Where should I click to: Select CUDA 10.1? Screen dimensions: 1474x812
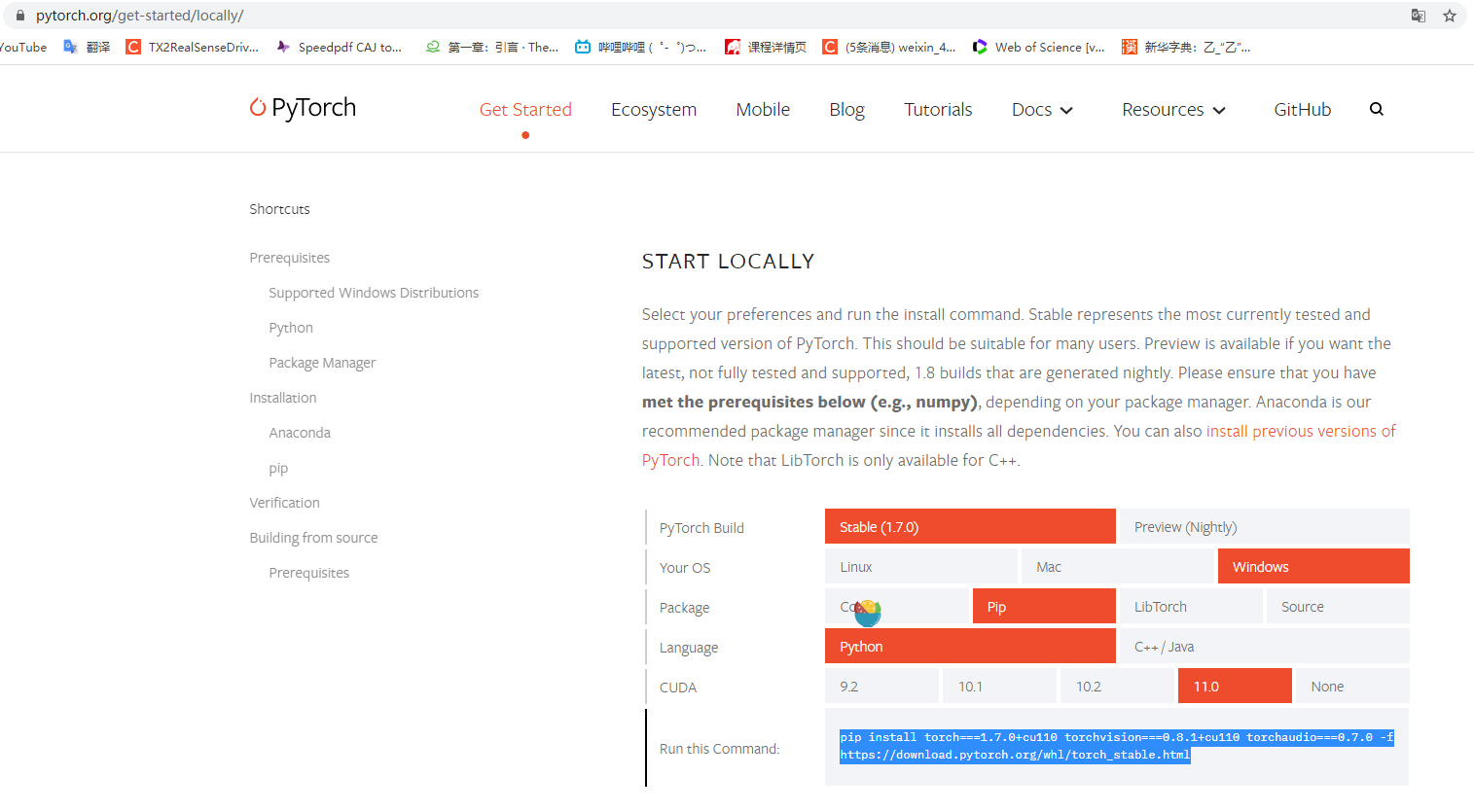[999, 686]
